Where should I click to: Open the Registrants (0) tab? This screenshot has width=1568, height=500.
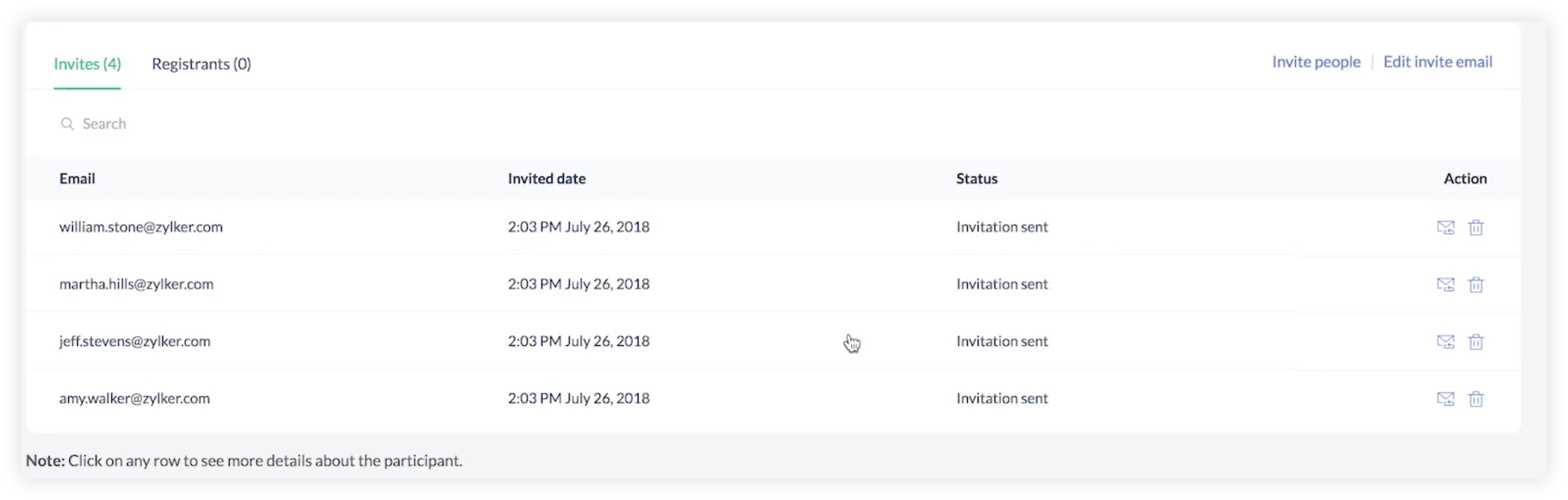[201, 64]
